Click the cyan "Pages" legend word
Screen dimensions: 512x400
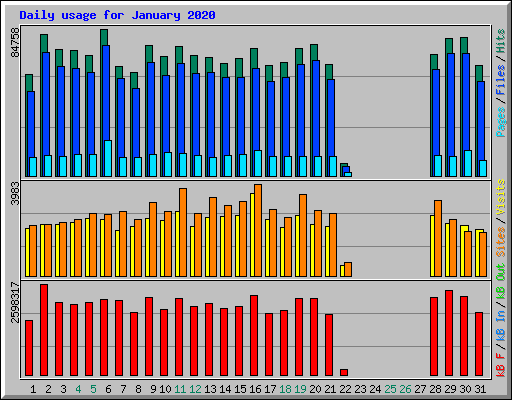(x=501, y=122)
